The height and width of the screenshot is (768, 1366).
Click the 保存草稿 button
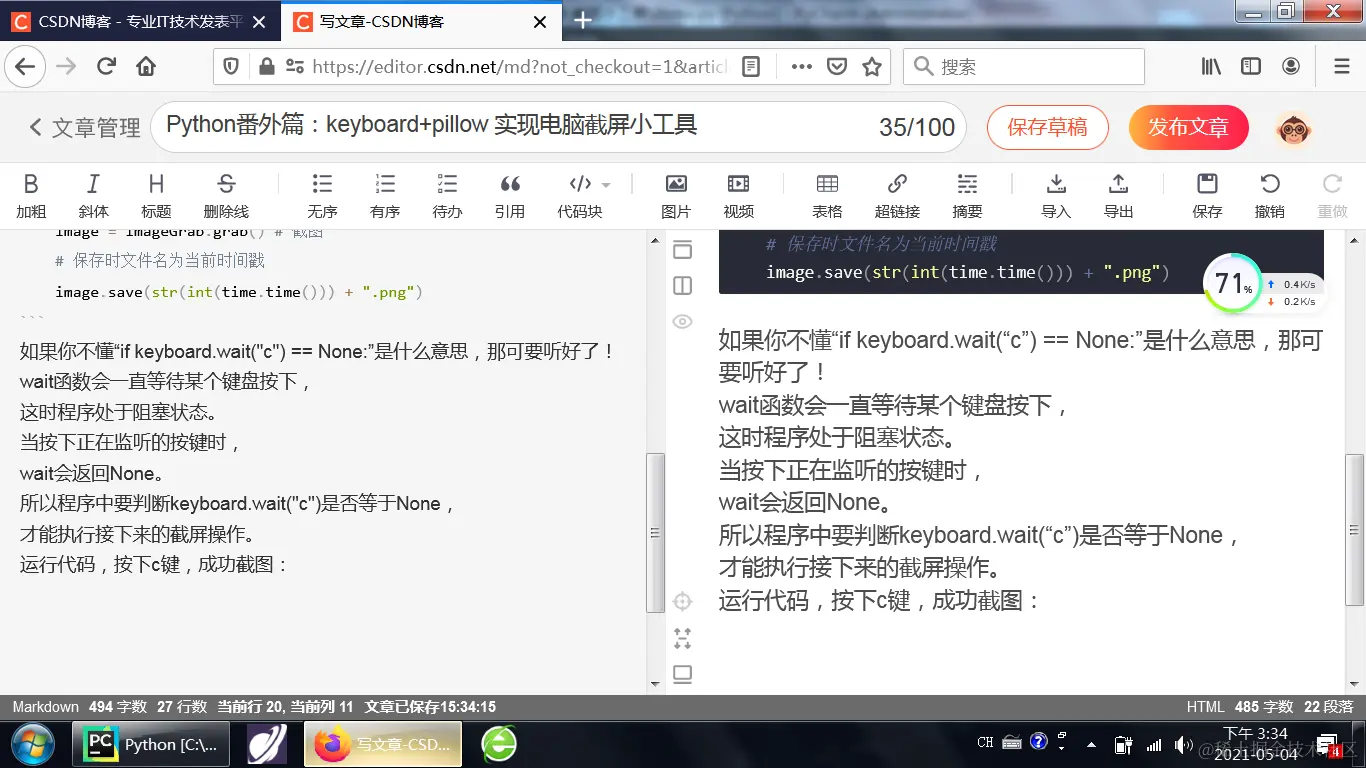point(1047,127)
